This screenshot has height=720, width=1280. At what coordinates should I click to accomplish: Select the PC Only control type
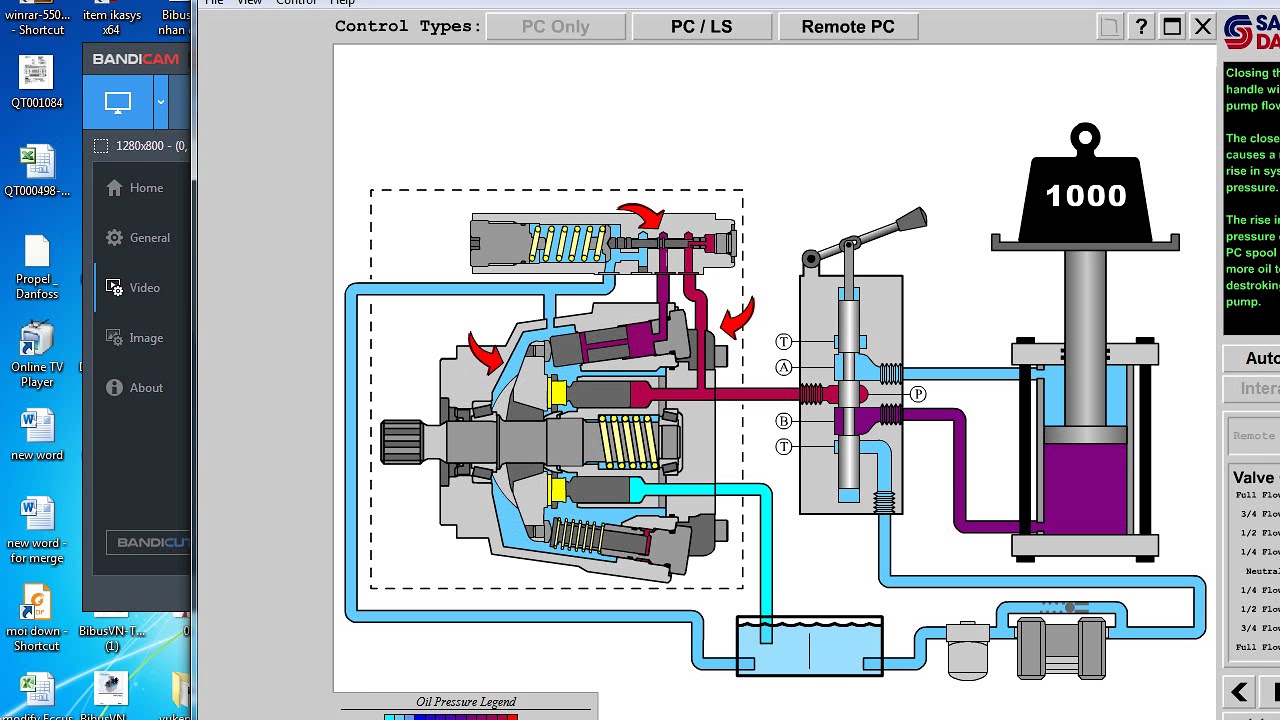point(556,27)
